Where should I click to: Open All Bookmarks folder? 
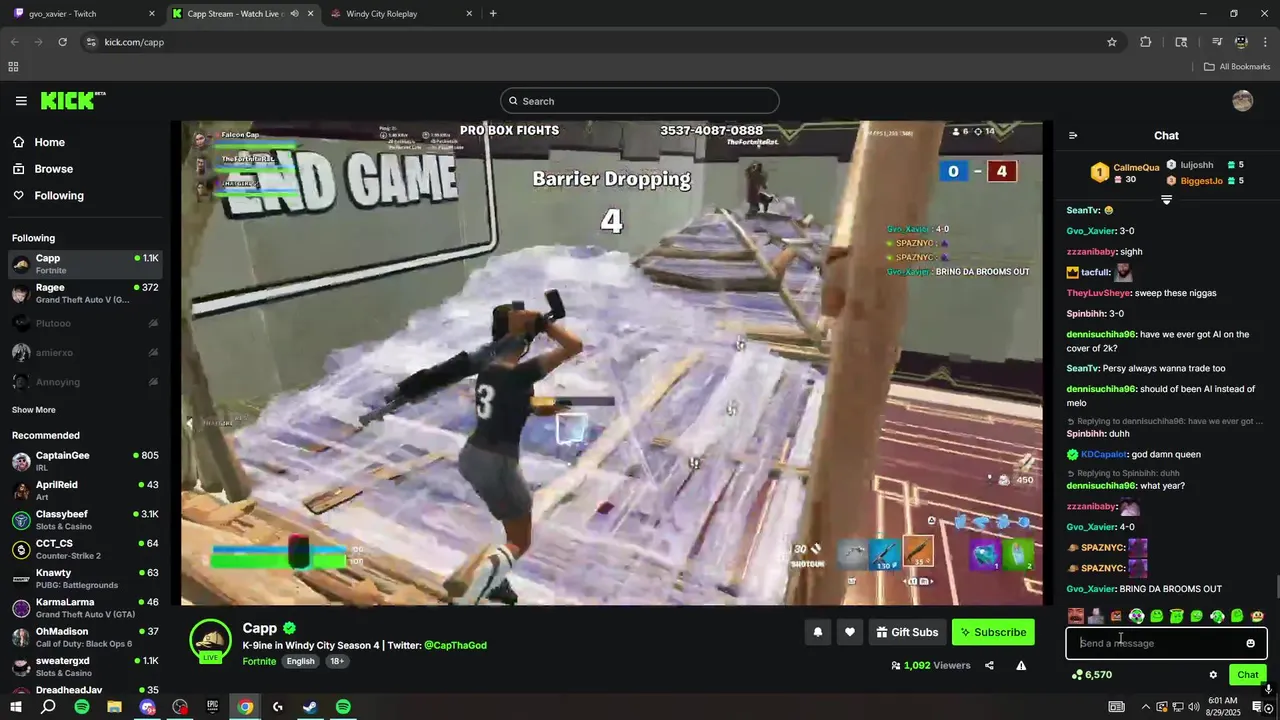(1237, 67)
